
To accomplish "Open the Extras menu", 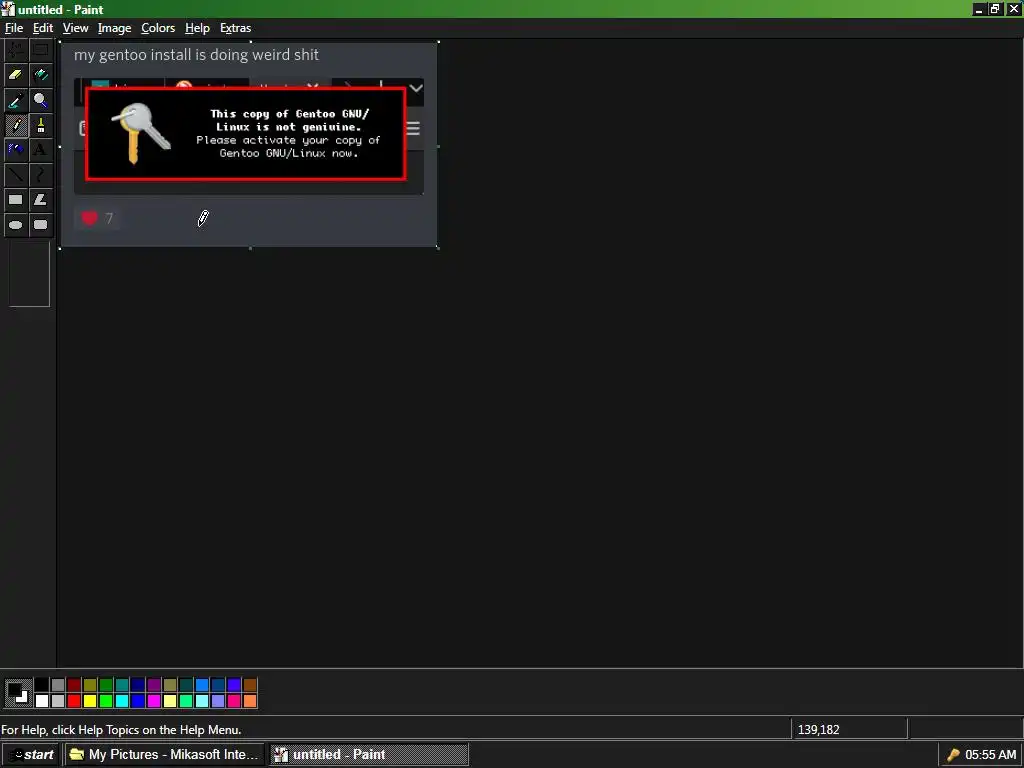I will [x=235, y=28].
